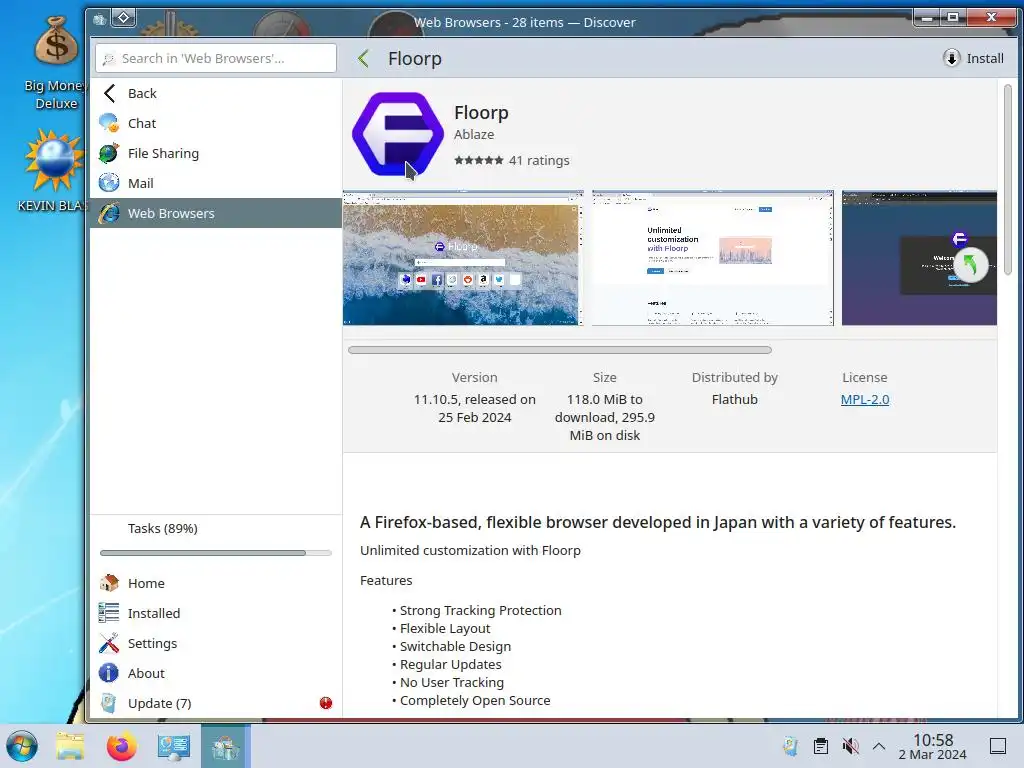
Task: Select File Sharing category
Action: click(x=216, y=153)
